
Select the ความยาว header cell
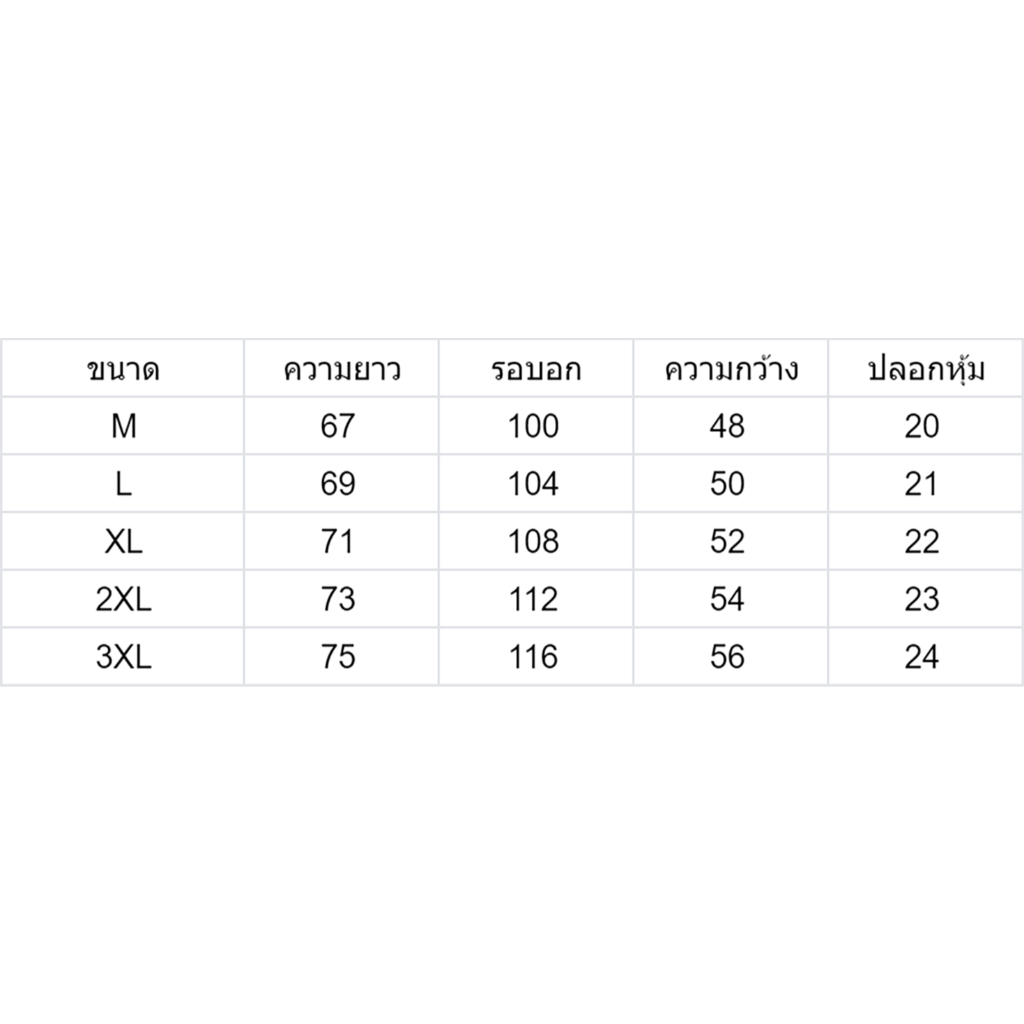pyautogui.click(x=341, y=370)
